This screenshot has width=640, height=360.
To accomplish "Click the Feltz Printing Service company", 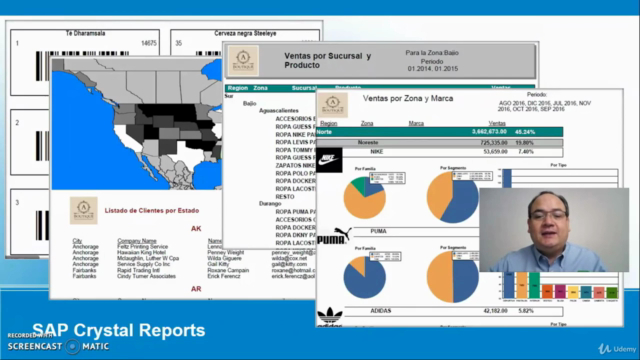I will (142, 247).
